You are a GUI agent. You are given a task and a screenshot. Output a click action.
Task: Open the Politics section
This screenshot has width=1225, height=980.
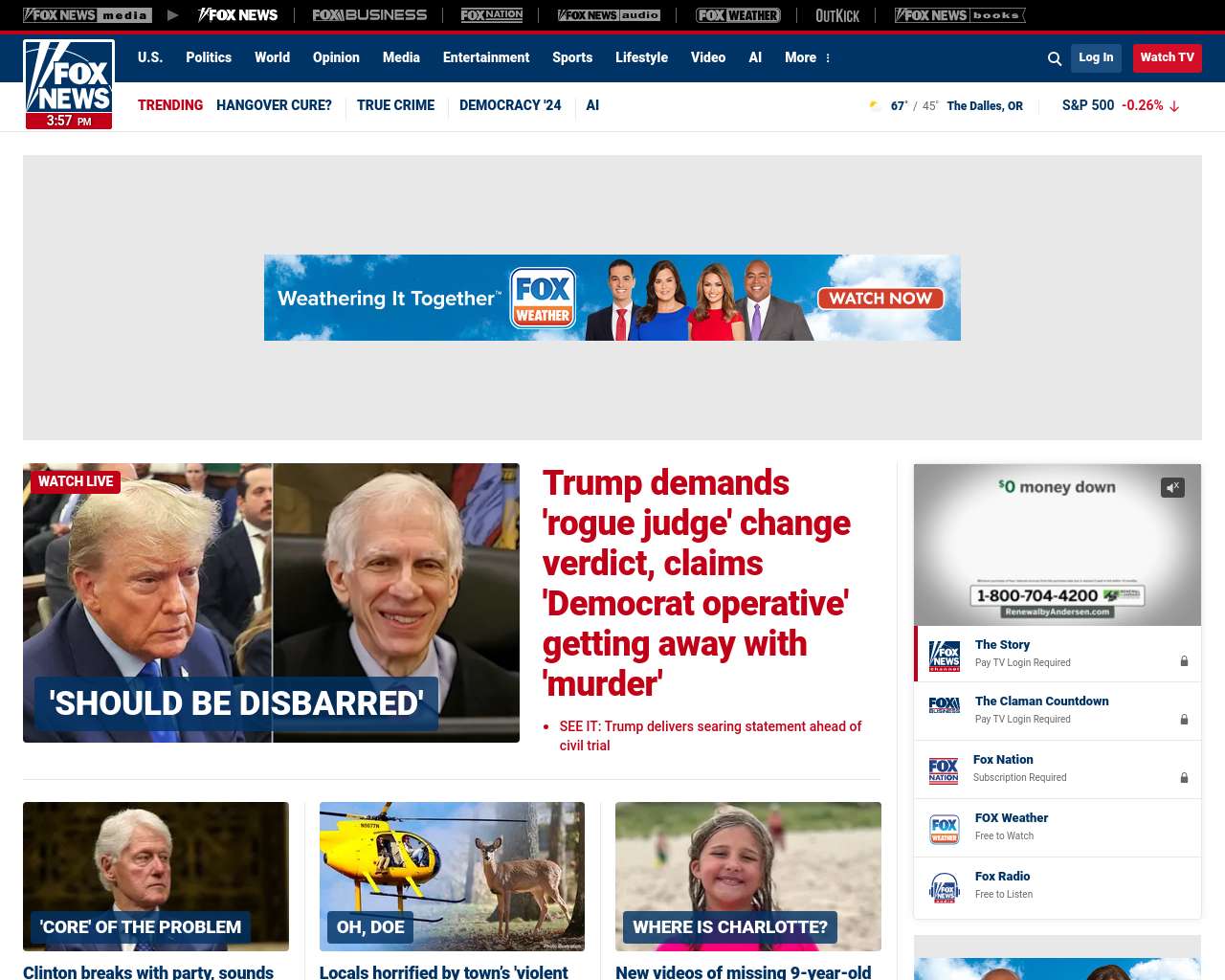(x=209, y=57)
